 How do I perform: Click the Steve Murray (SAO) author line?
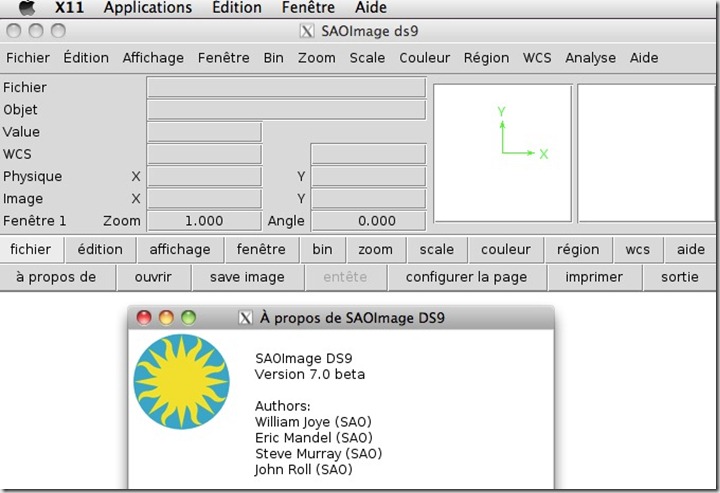[x=319, y=454]
